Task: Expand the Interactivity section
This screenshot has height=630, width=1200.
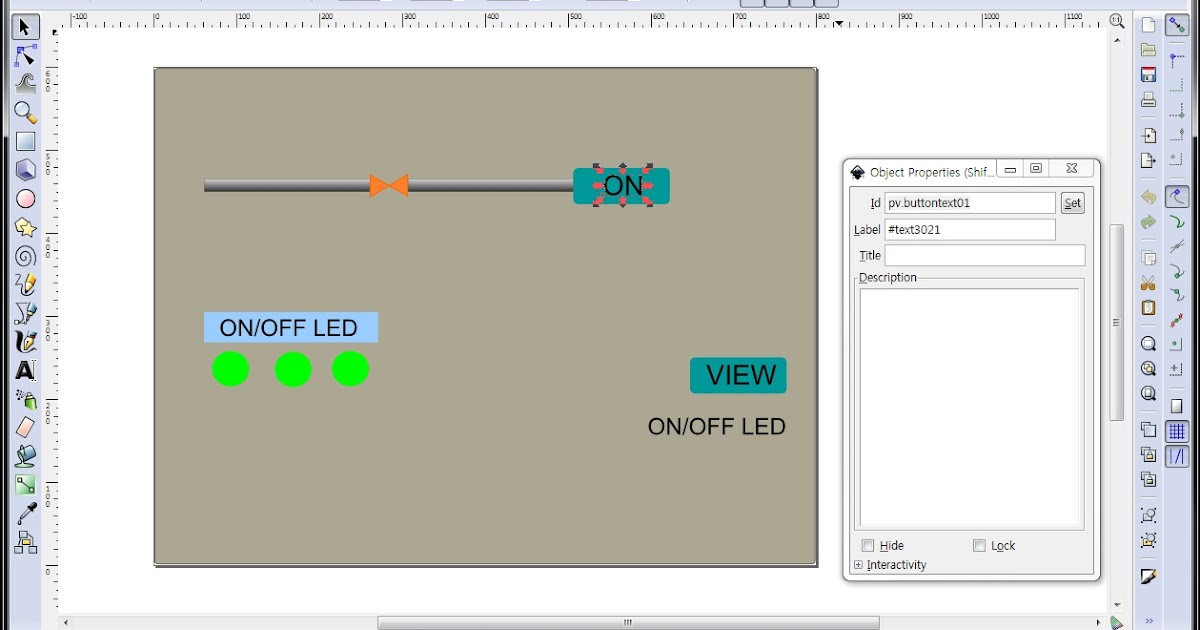Action: coord(858,564)
